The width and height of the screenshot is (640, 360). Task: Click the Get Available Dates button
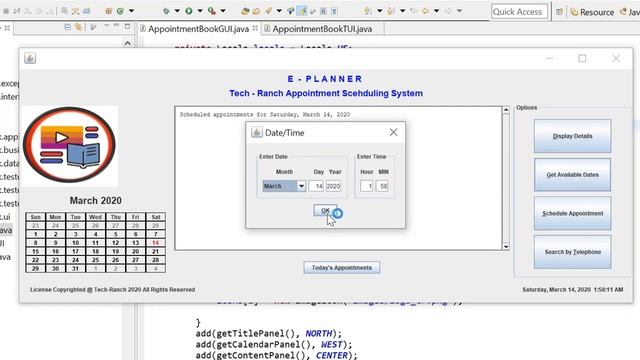[x=572, y=175]
